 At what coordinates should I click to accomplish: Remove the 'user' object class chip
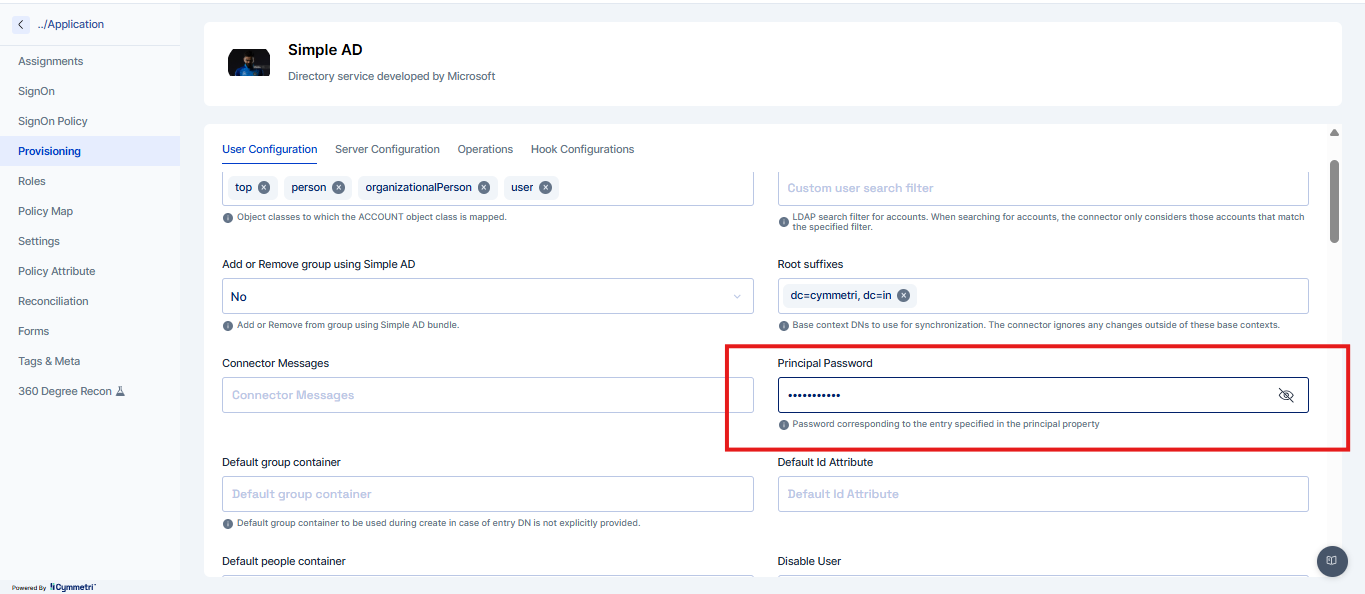(x=545, y=187)
